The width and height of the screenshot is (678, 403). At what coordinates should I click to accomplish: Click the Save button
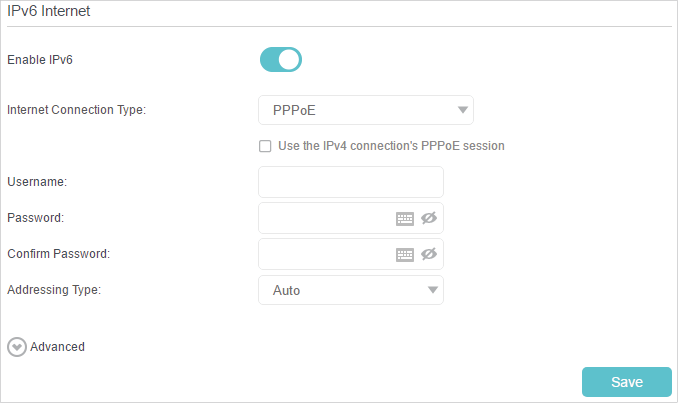627,382
